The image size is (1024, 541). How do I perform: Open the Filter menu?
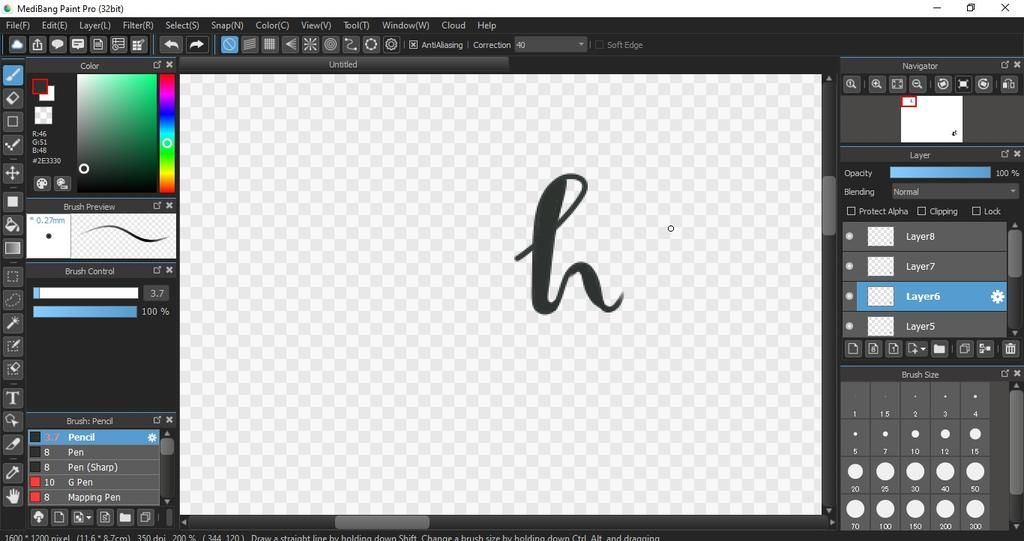(138, 25)
